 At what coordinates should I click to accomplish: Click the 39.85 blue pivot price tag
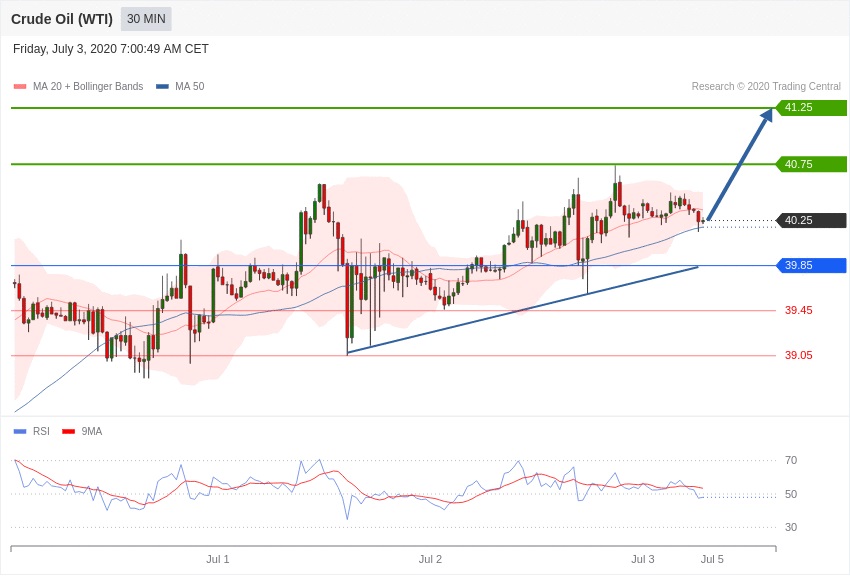pyautogui.click(x=811, y=265)
